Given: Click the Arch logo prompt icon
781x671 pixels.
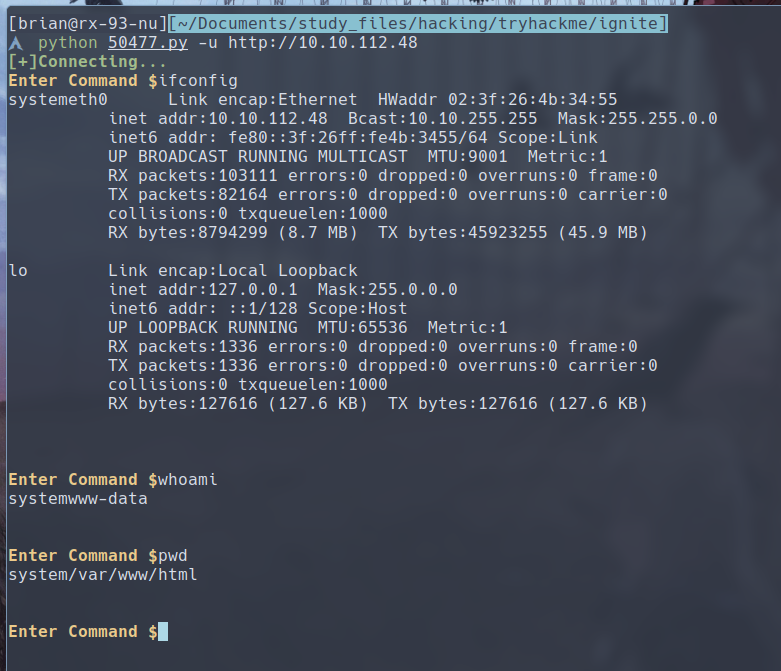Looking at the screenshot, I should pyautogui.click(x=15, y=43).
